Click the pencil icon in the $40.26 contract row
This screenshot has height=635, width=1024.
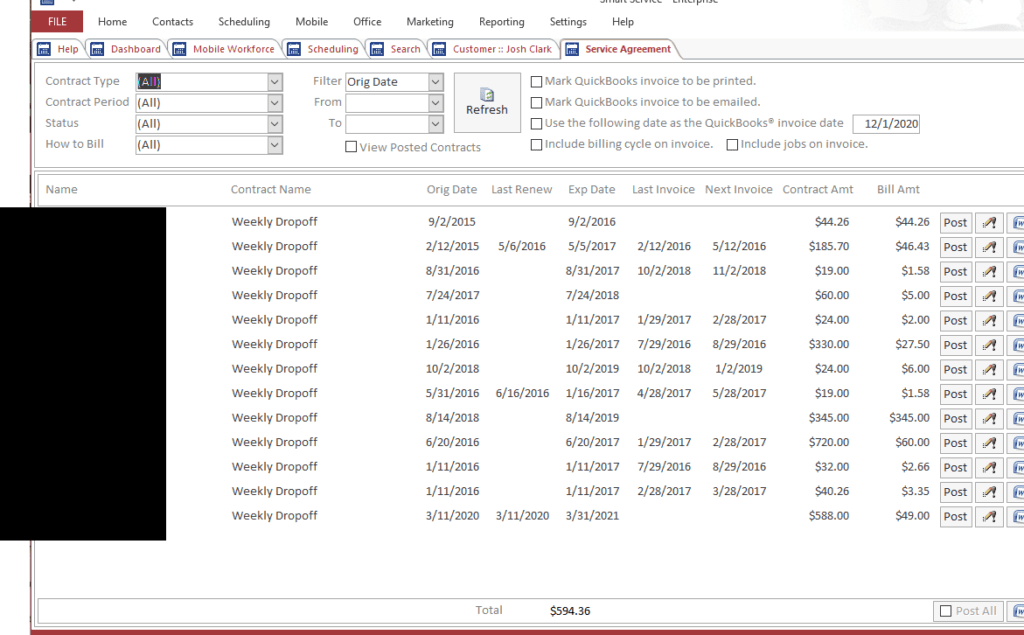[989, 492]
